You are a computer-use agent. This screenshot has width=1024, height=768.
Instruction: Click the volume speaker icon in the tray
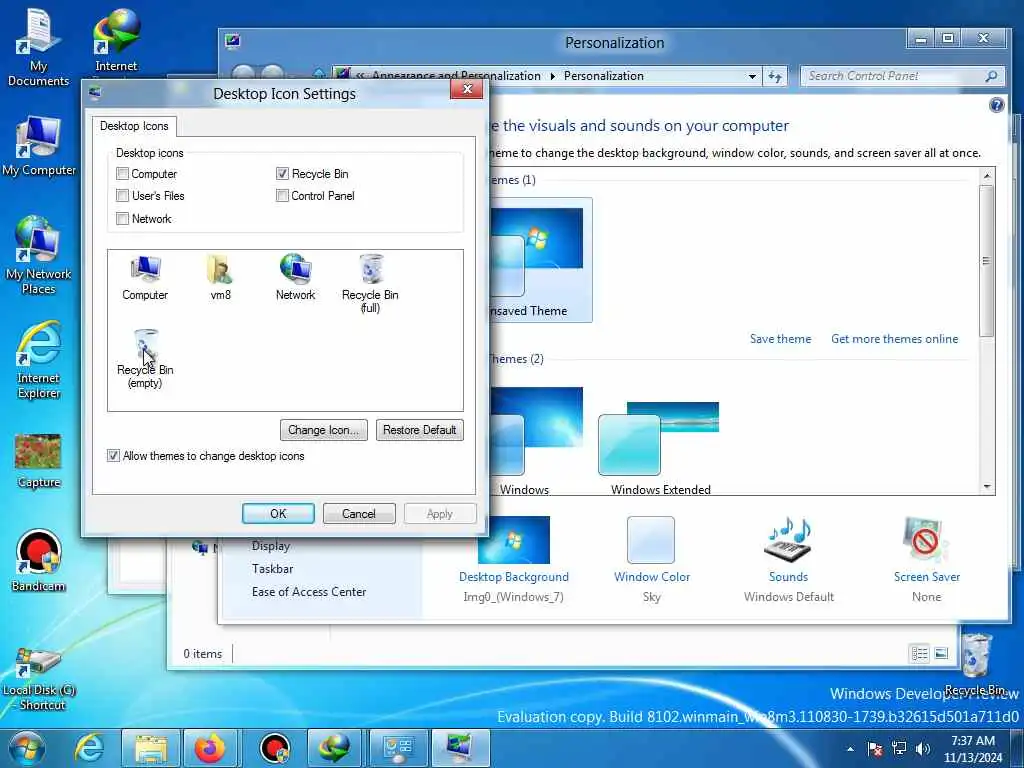coord(923,749)
